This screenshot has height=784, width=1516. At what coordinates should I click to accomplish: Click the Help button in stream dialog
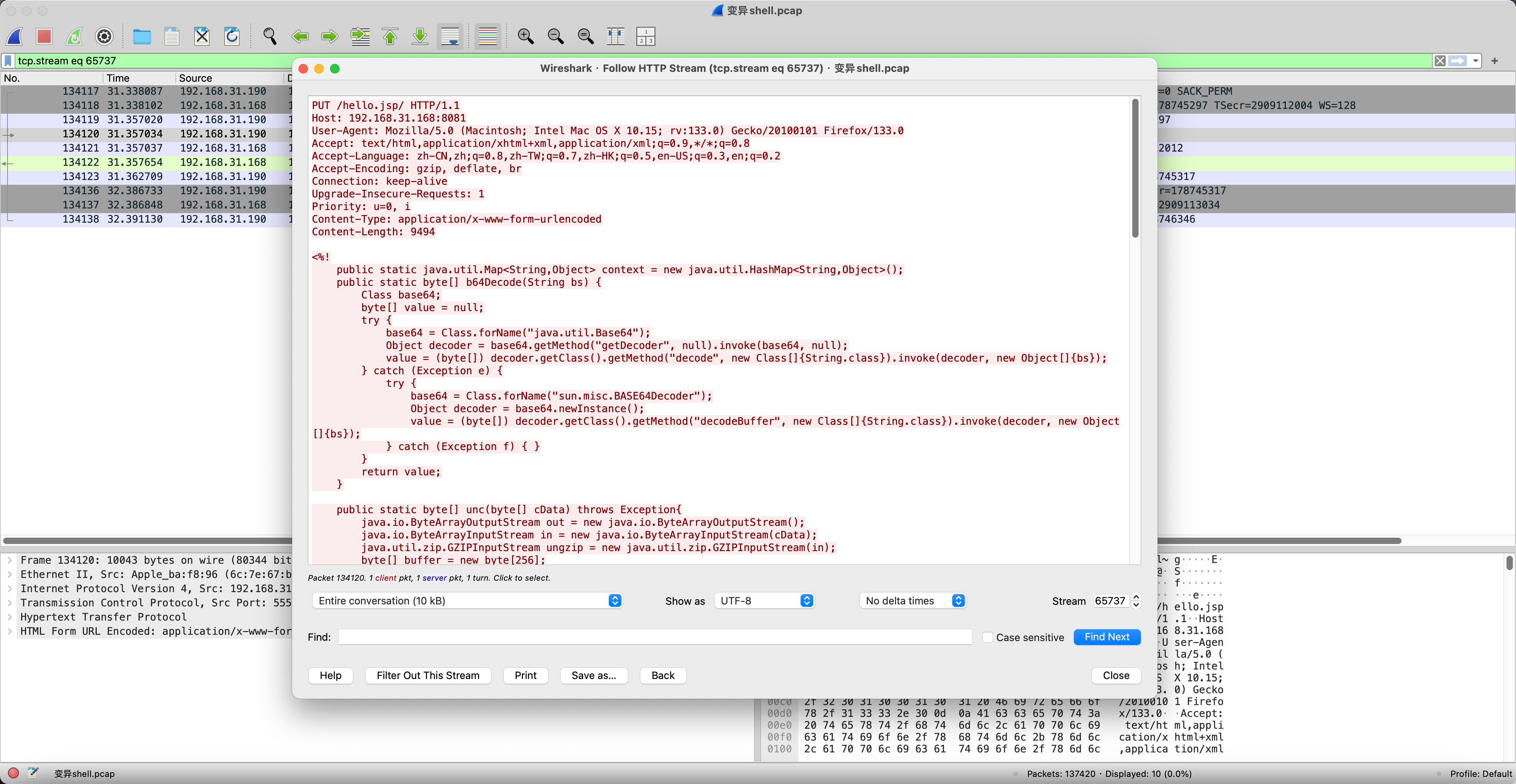pos(331,676)
